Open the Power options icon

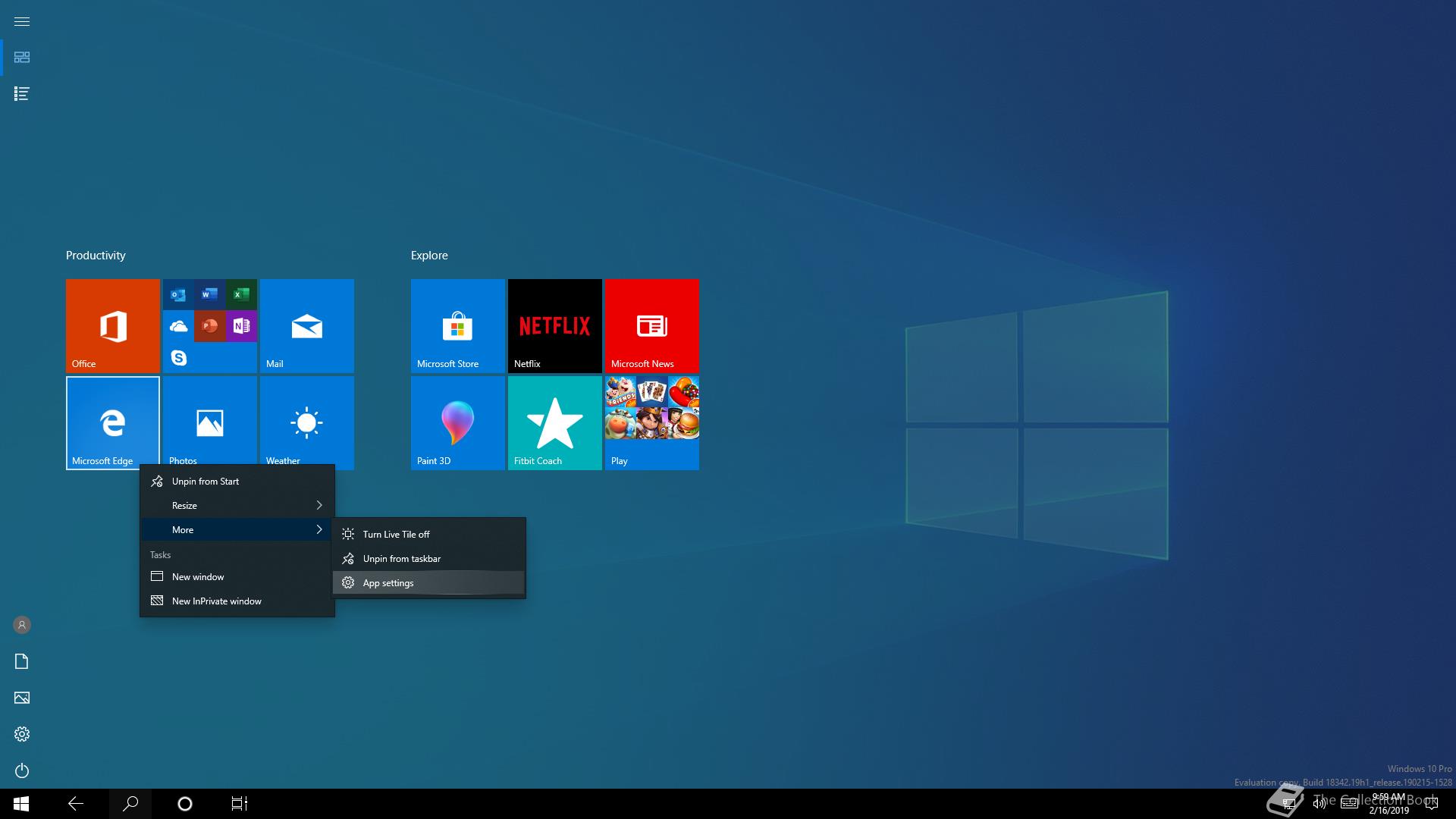tap(22, 770)
